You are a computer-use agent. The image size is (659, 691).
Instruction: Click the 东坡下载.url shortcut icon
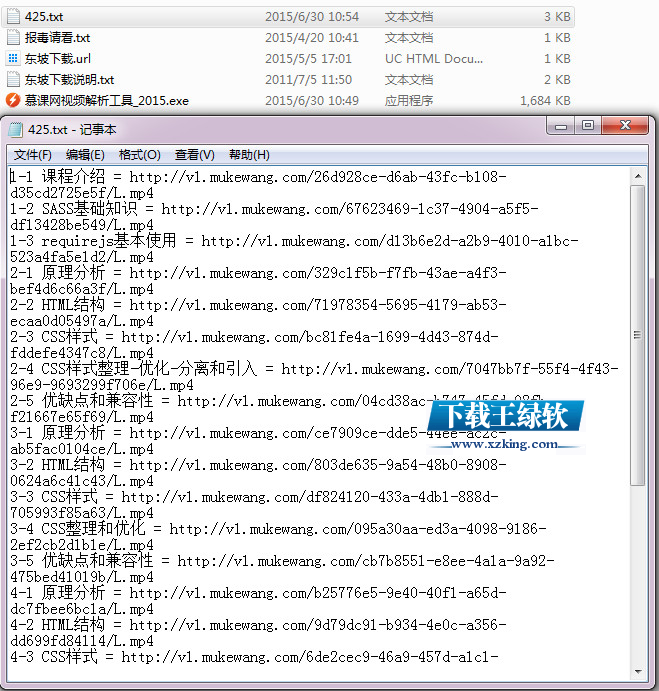(13, 59)
